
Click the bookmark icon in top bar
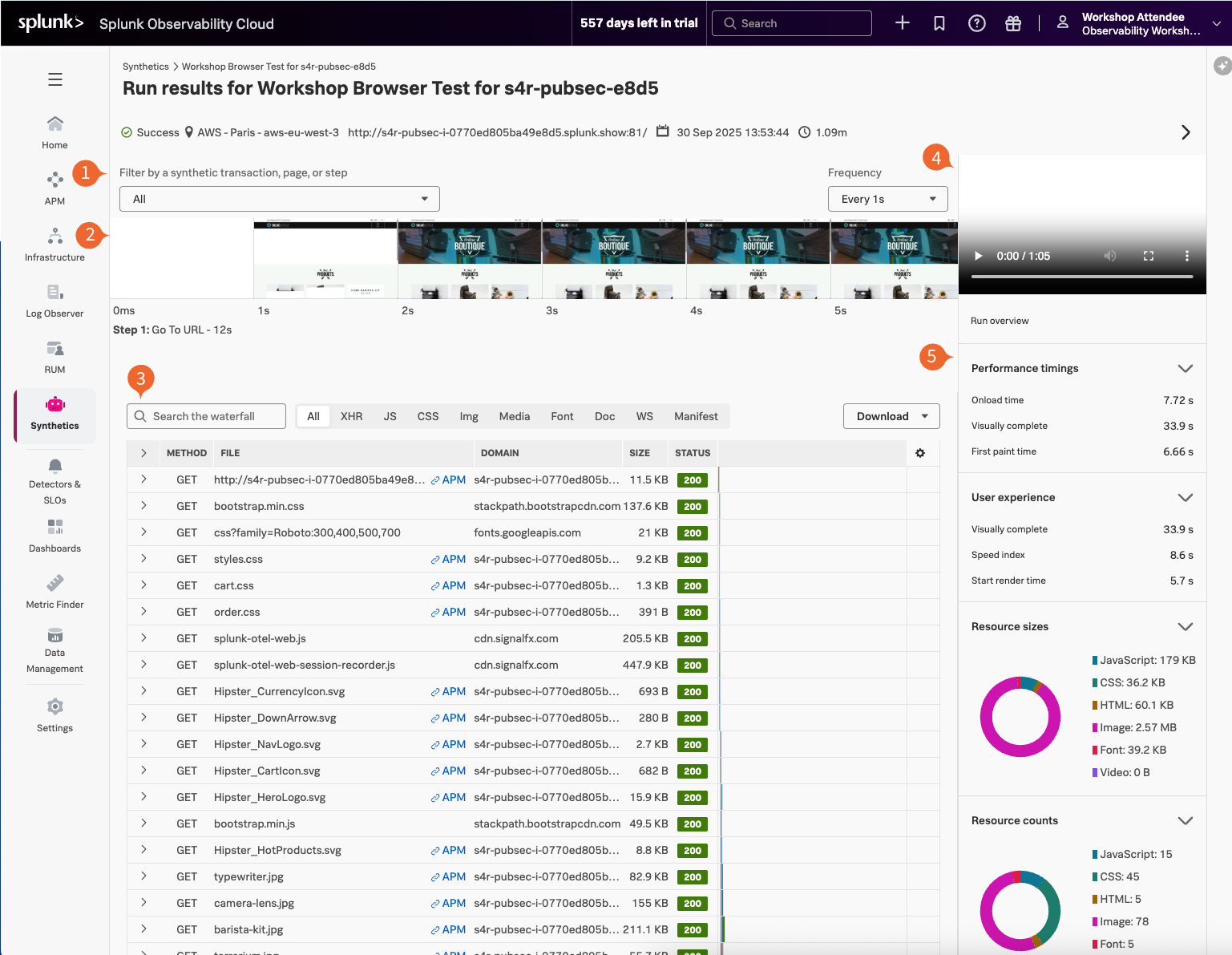point(939,23)
